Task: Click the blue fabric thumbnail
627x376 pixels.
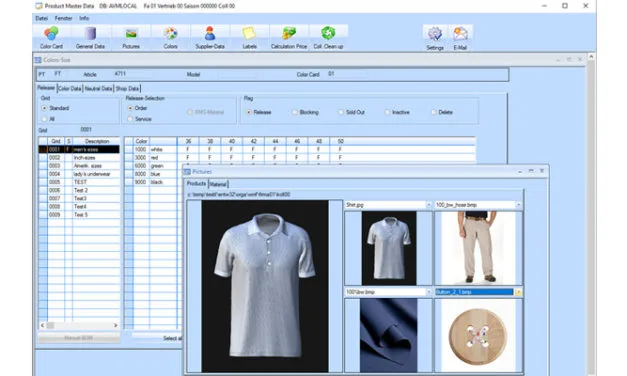Action: point(388,335)
